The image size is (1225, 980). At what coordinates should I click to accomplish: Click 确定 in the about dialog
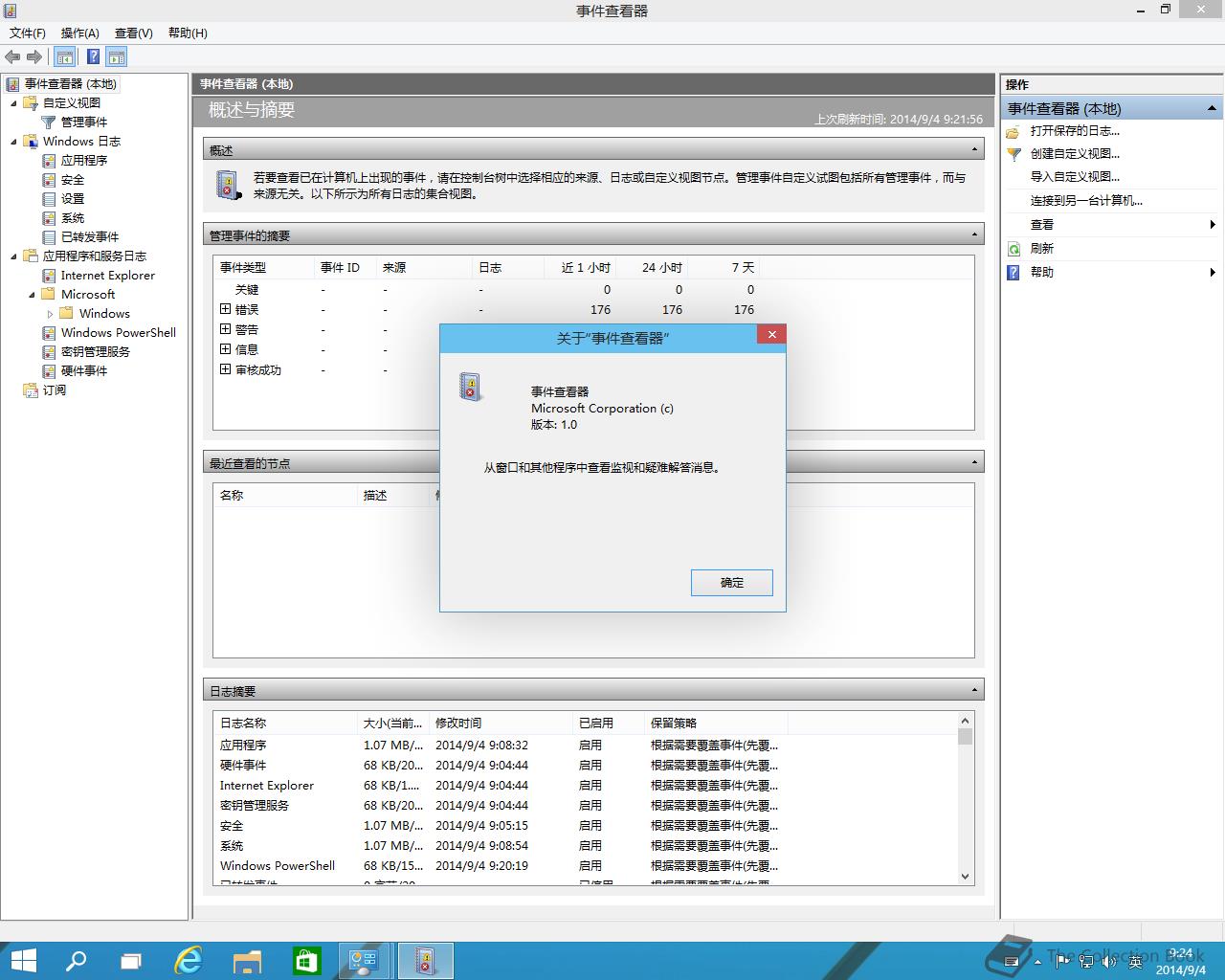coord(732,583)
